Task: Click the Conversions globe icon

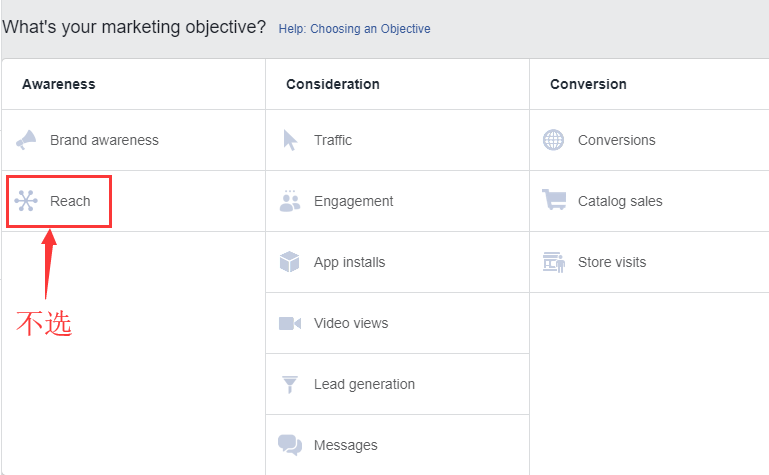Action: [x=553, y=140]
